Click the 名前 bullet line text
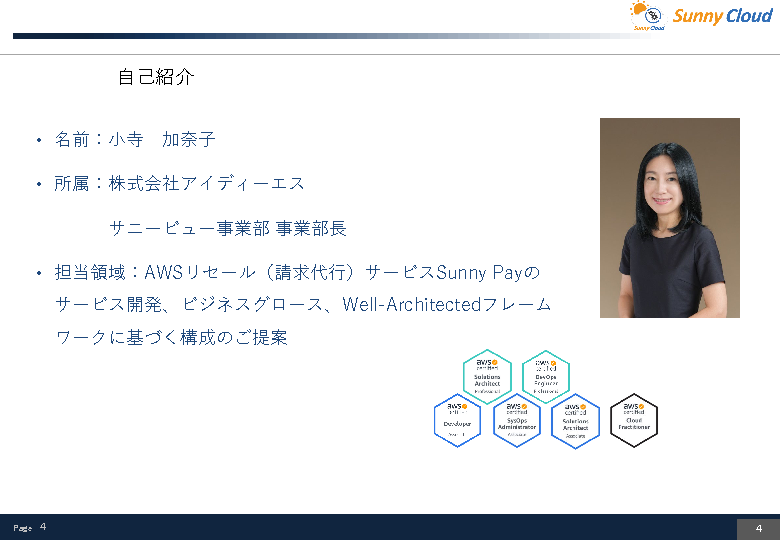Image resolution: width=780 pixels, height=540 pixels. tap(135, 140)
